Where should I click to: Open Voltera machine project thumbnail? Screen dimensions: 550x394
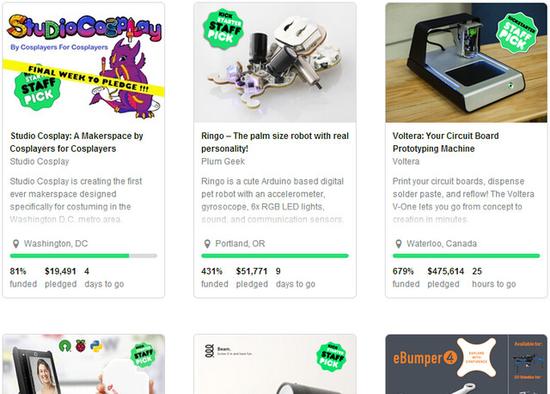pyautogui.click(x=466, y=63)
